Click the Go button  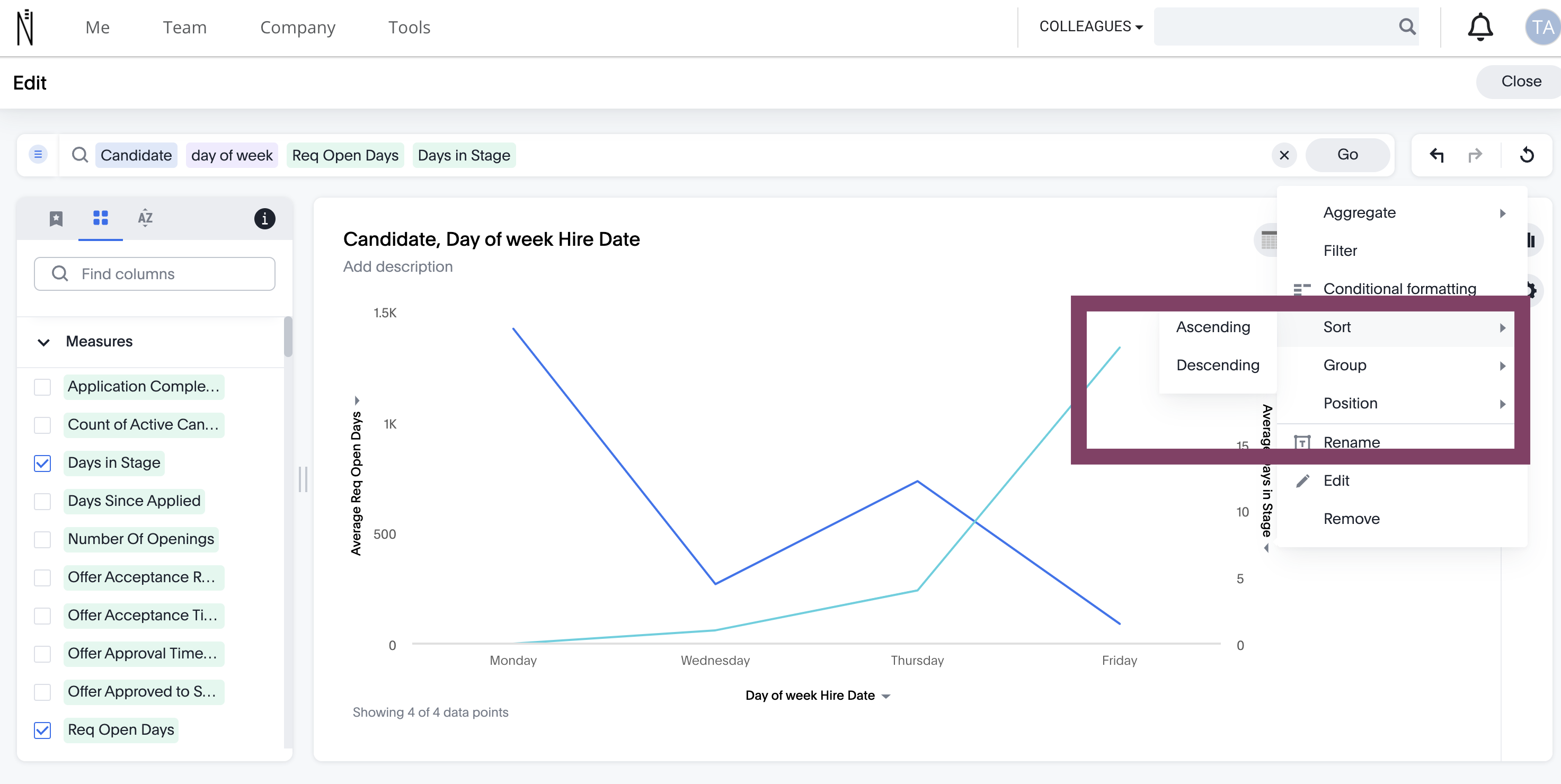tap(1347, 155)
